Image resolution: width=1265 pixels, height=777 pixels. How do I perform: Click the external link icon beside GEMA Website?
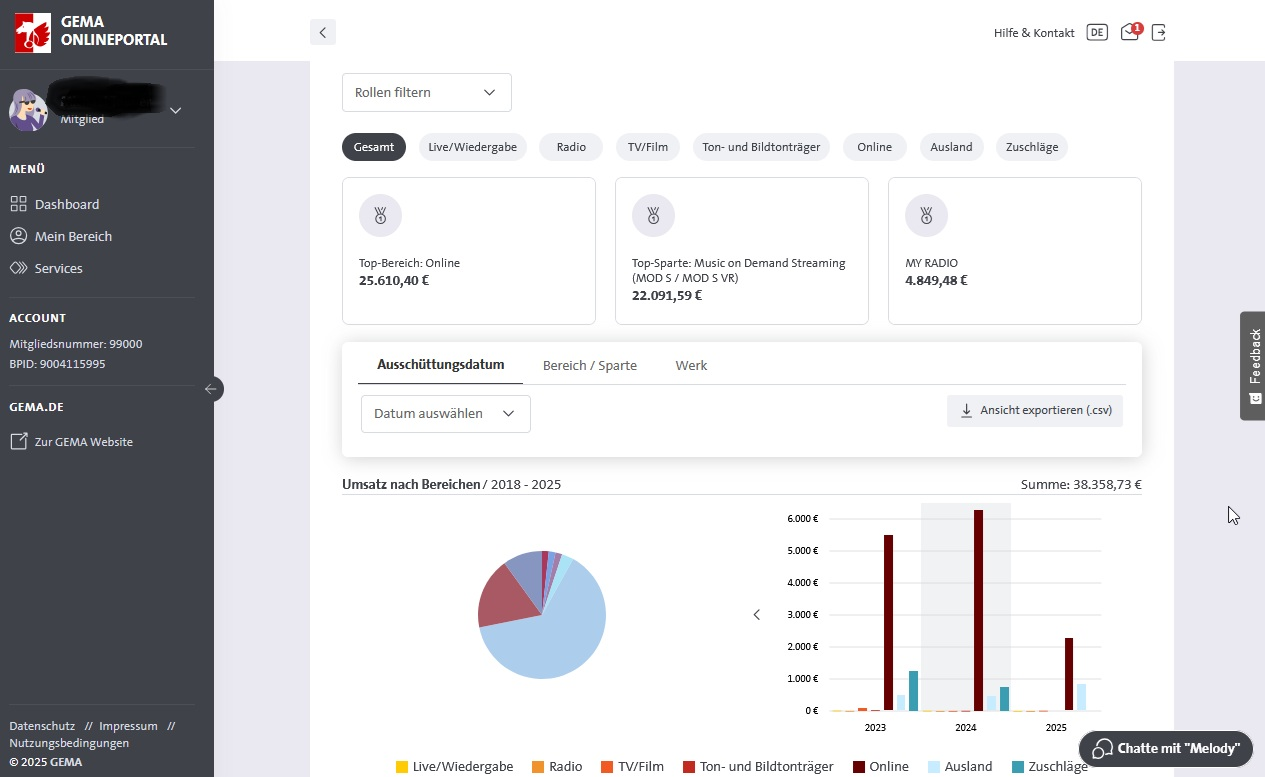coord(18,441)
